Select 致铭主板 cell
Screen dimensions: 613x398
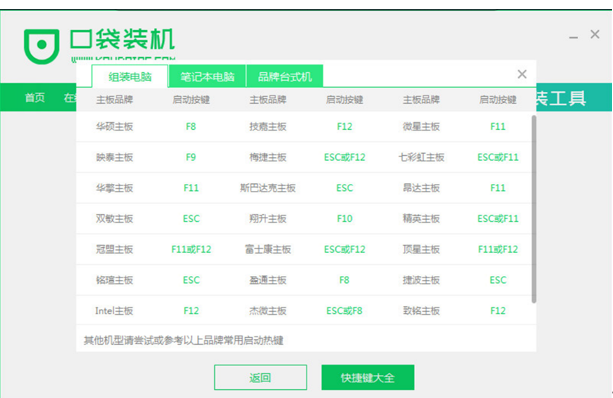(421, 311)
